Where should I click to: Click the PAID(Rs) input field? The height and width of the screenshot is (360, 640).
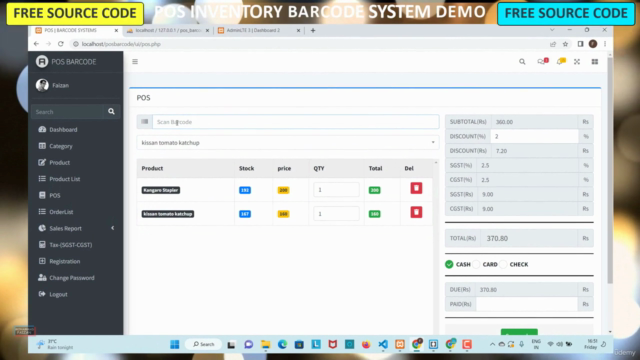tap(527, 304)
